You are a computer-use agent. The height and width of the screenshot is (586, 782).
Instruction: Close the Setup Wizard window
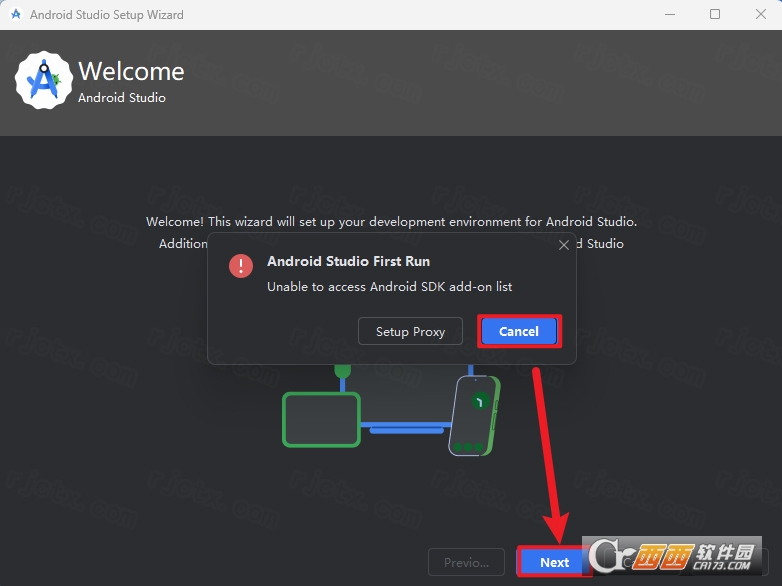(761, 14)
